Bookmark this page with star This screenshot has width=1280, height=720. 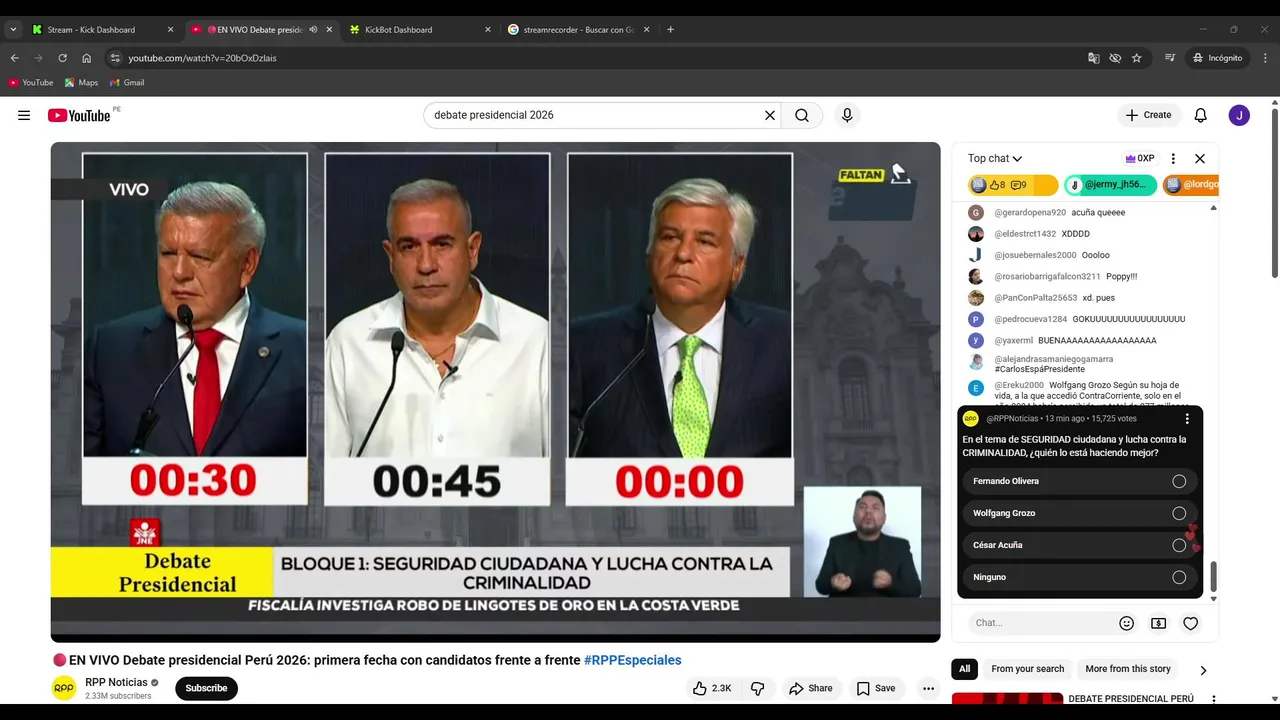coord(1137,58)
